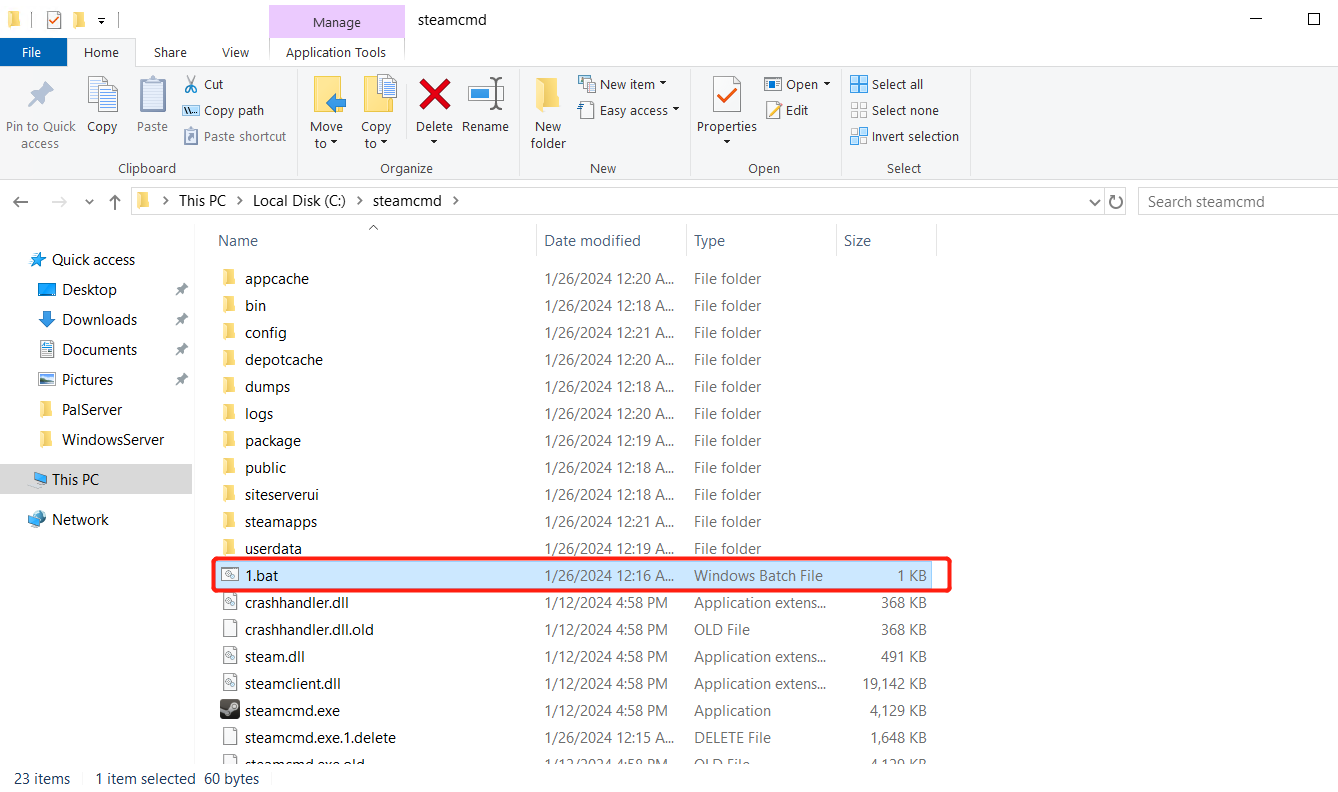Image resolution: width=1338 pixels, height=792 pixels.
Task: Click Local Disk (C:) breadcrumb
Action: pyautogui.click(x=299, y=200)
